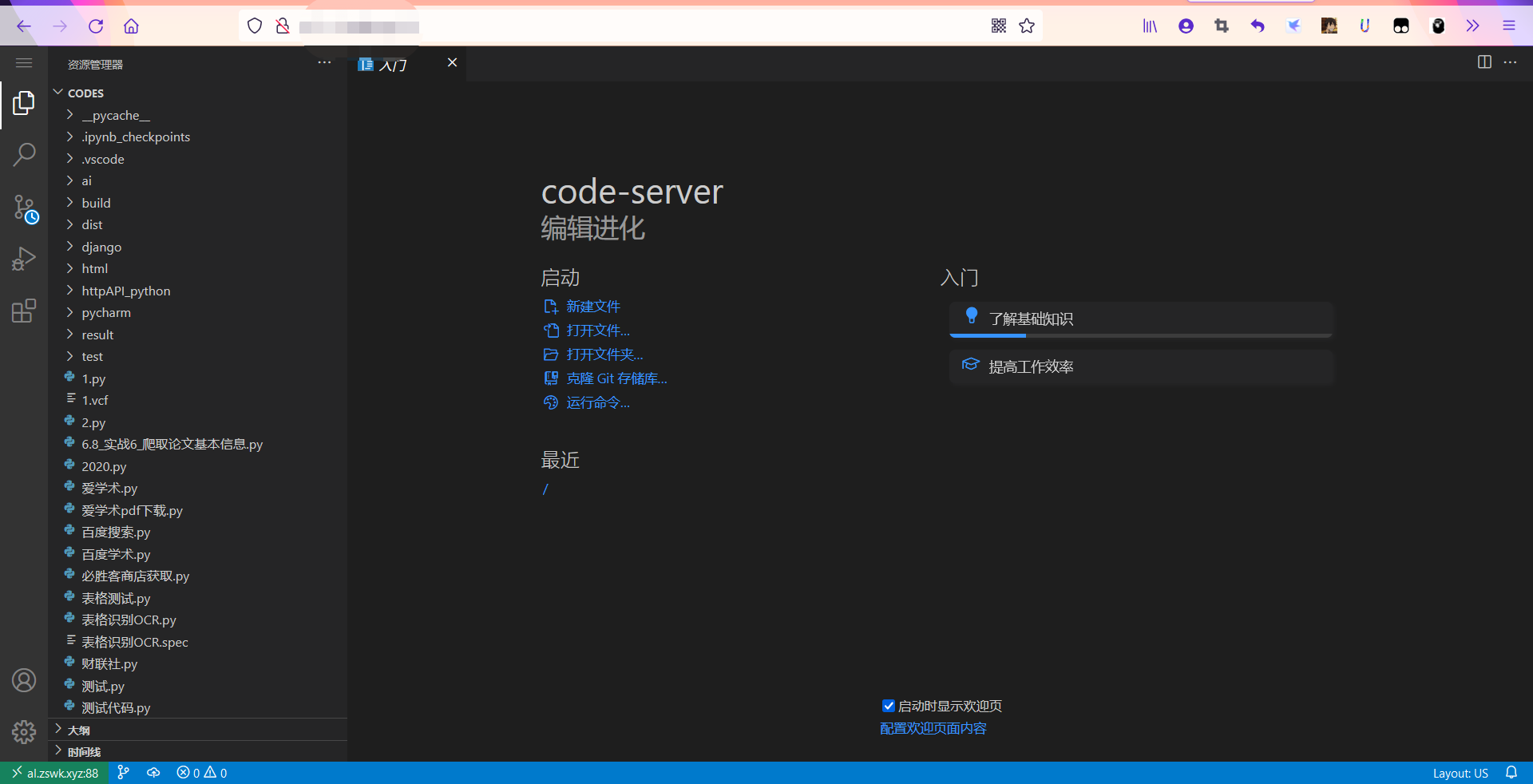The height and width of the screenshot is (784, 1533).
Task: Open the application hamburger menu
Action: pos(24,63)
